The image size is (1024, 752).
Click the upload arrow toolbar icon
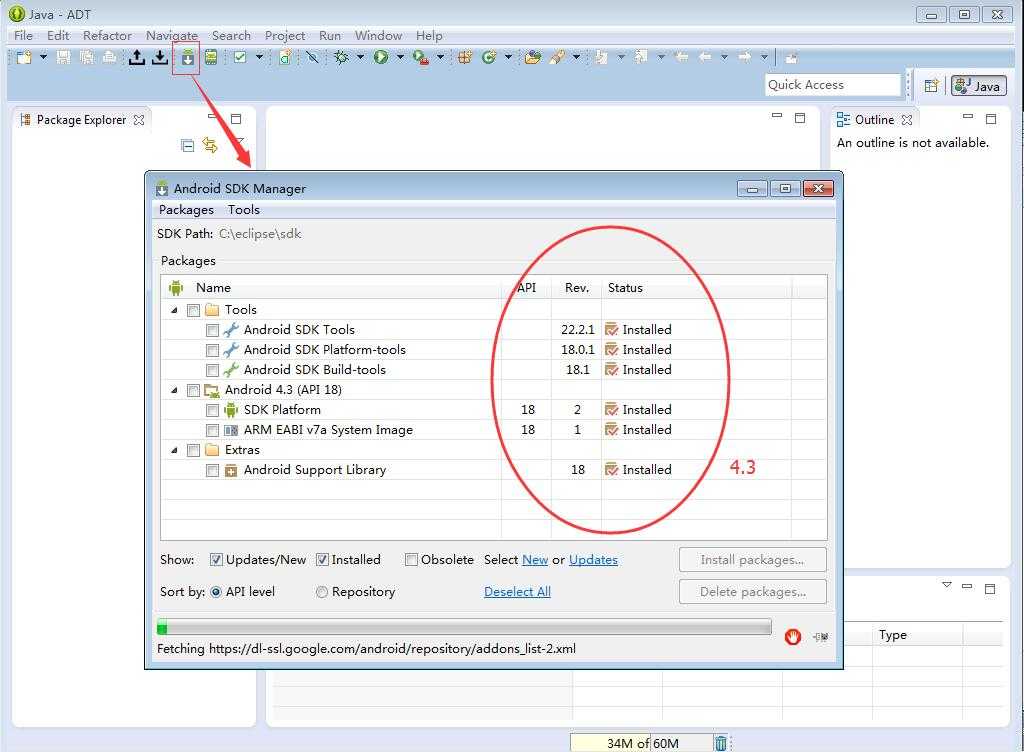[x=136, y=57]
